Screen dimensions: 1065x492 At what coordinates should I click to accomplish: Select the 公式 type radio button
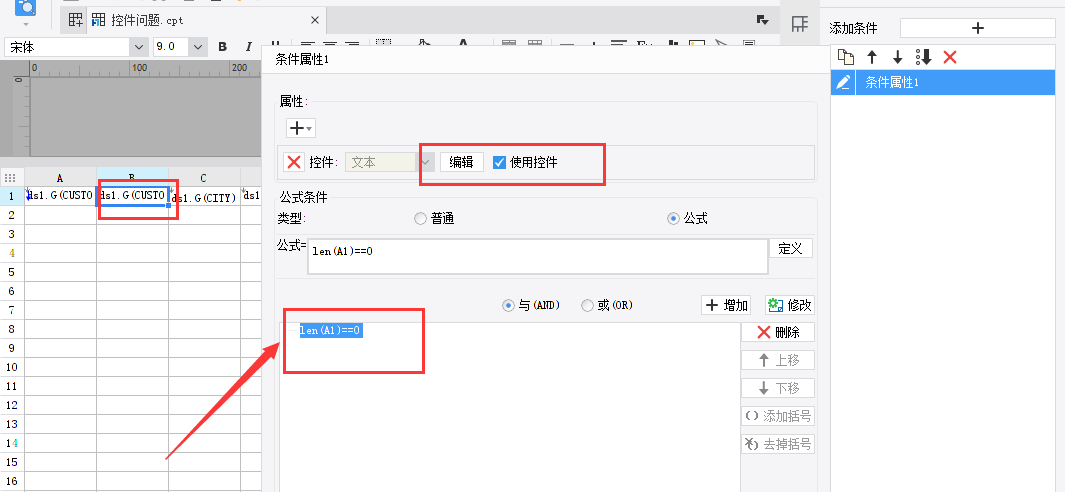pyautogui.click(x=673, y=219)
